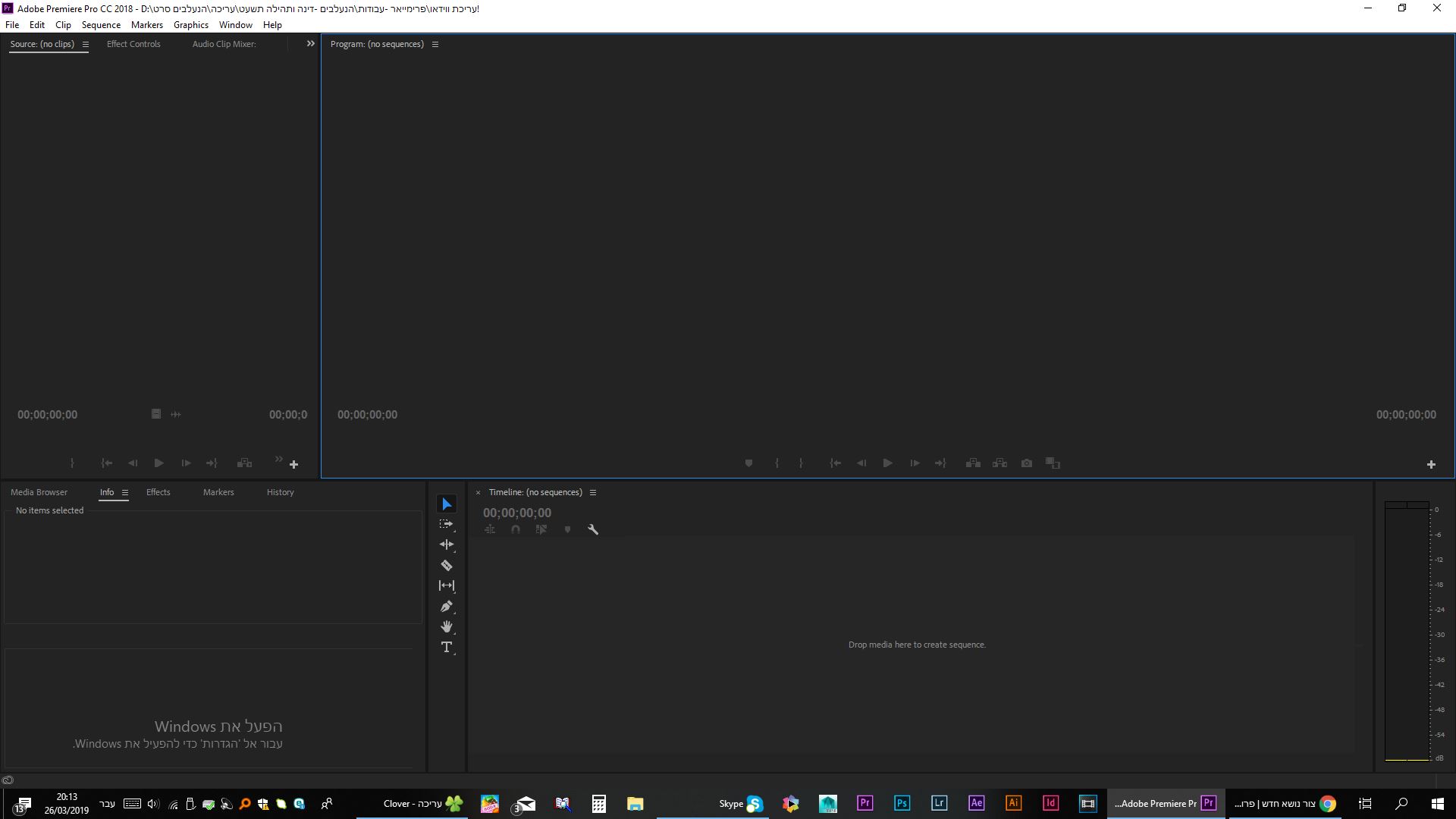Open Photoshop from the taskbar
This screenshot has width=1456, height=819.
point(902,803)
